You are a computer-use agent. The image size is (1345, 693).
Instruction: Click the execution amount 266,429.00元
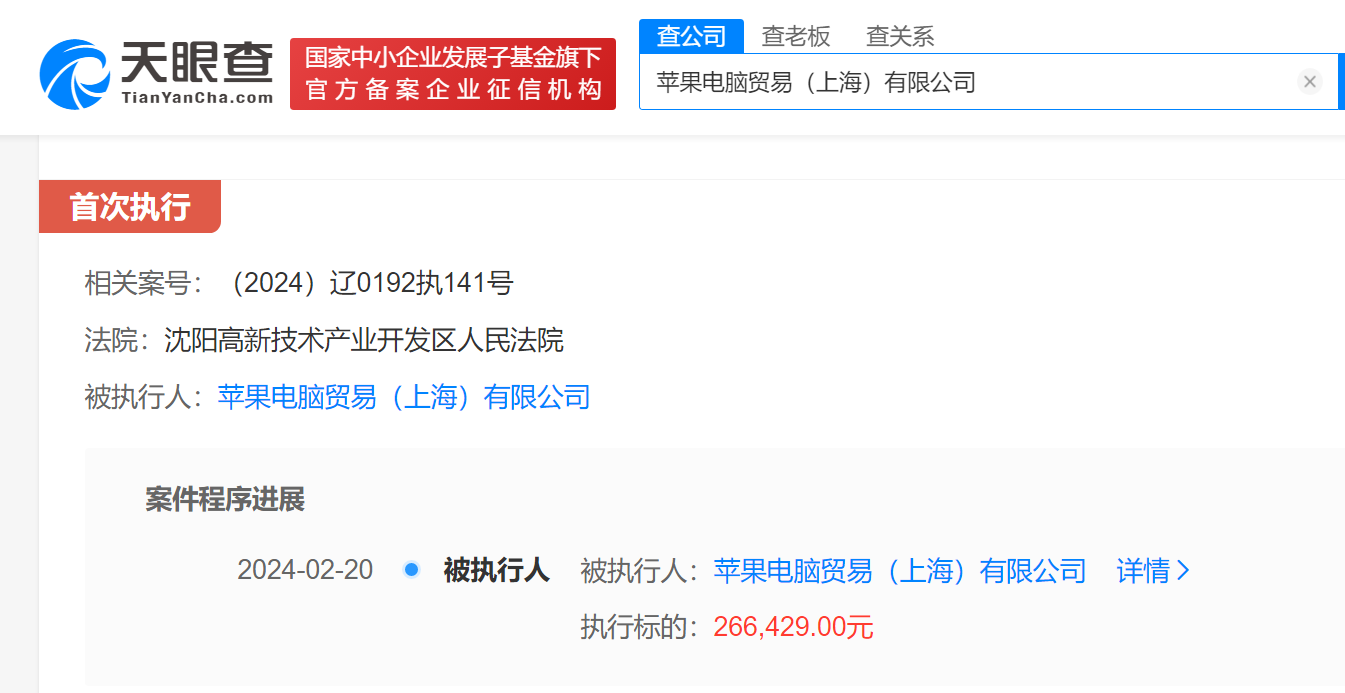coord(793,628)
